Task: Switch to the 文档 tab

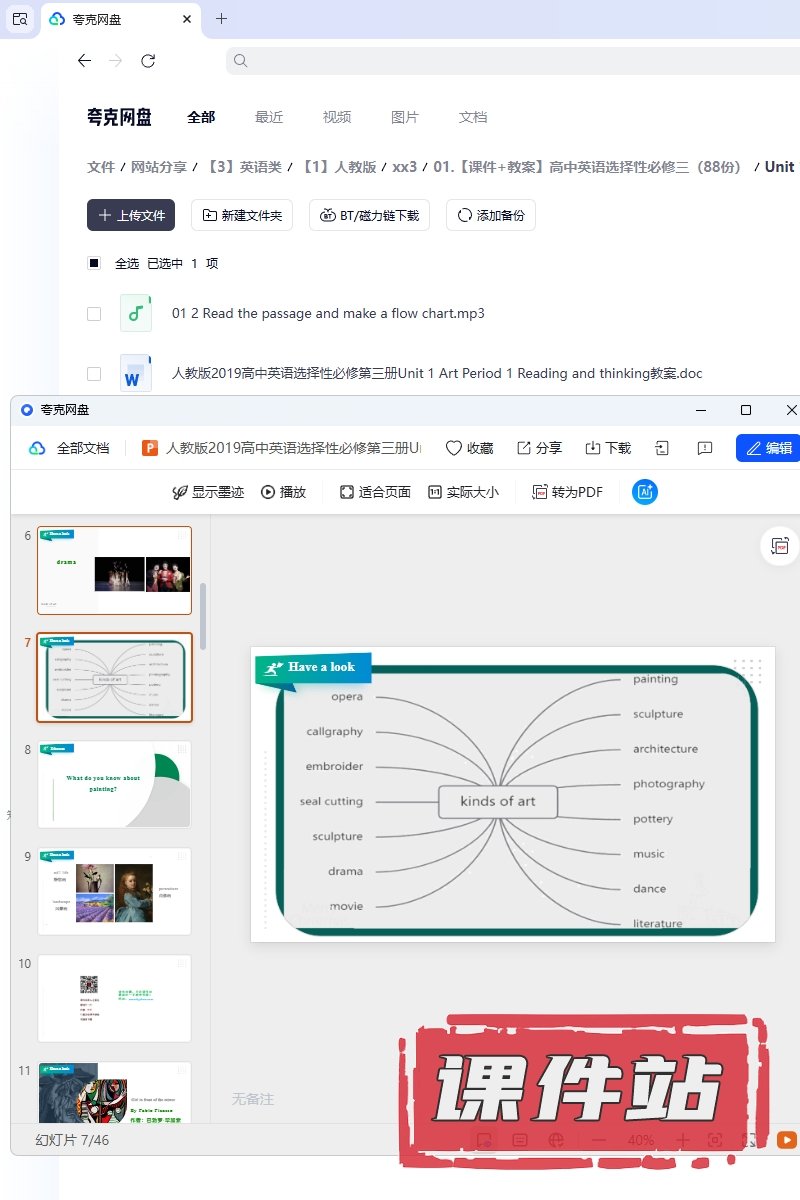Action: 473,117
